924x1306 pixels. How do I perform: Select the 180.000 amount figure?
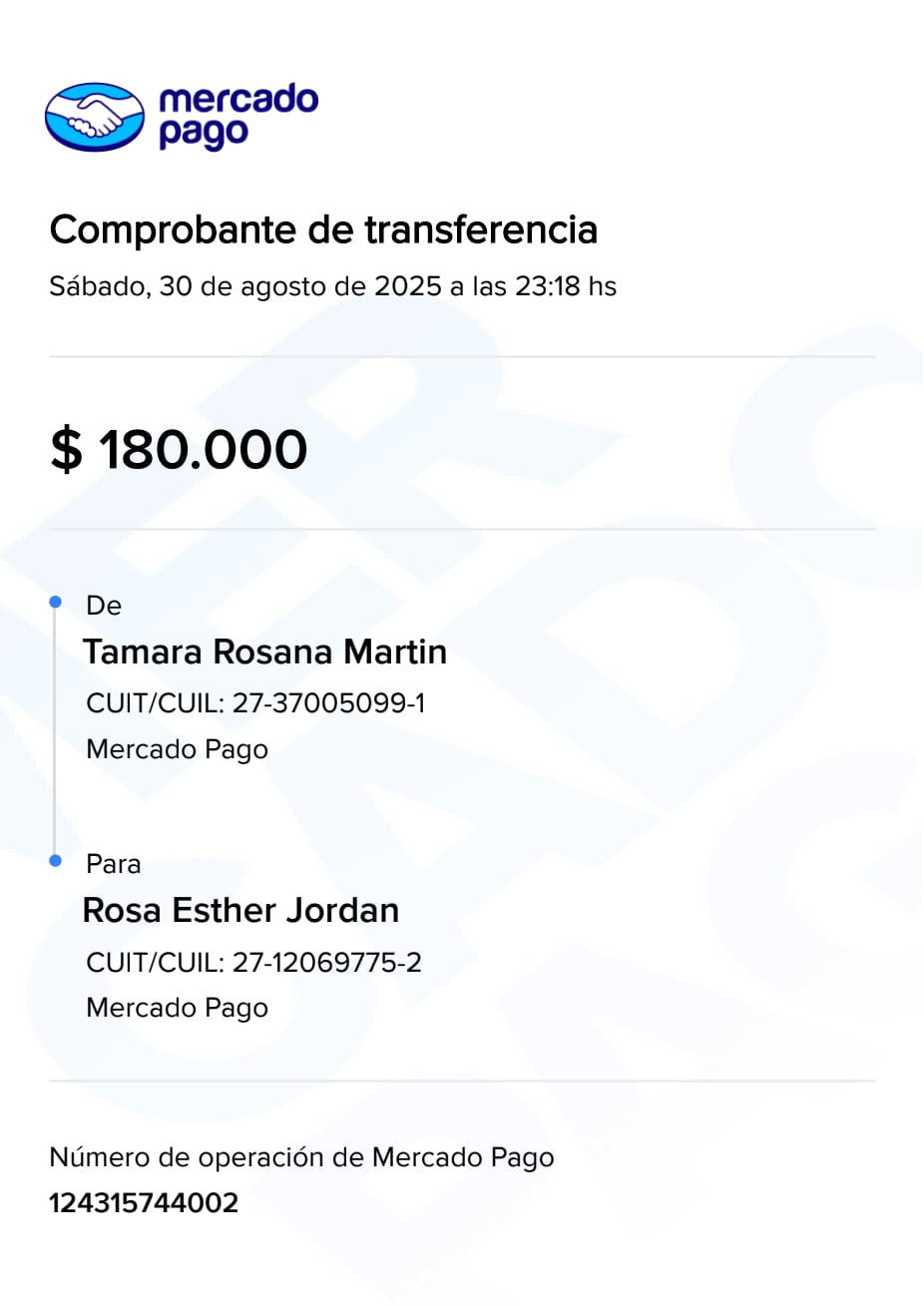pyautogui.click(x=203, y=449)
